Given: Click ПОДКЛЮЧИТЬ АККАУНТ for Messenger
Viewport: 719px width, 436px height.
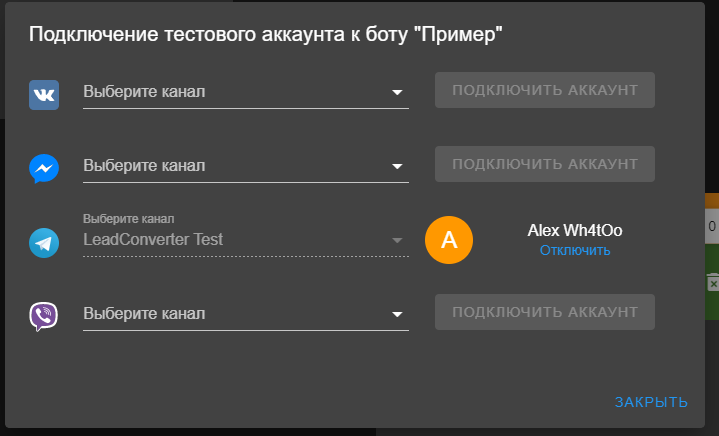Looking at the screenshot, I should pyautogui.click(x=545, y=164).
